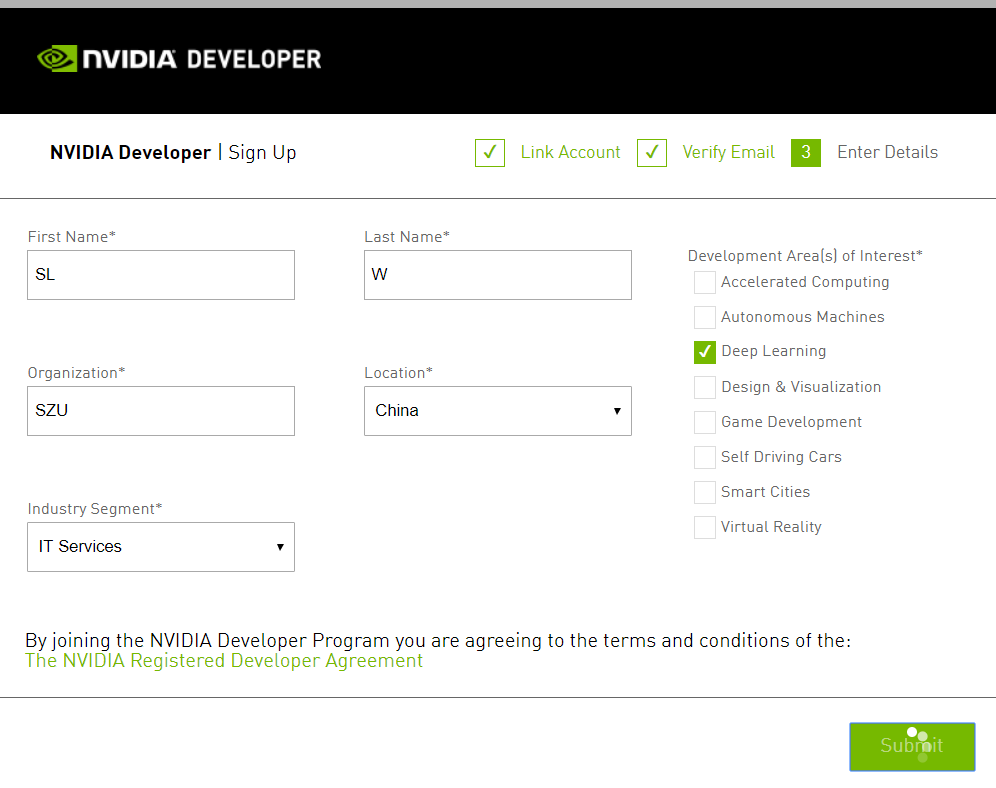Check the Game Development checkbox
The width and height of the screenshot is (996, 788).
[x=704, y=422]
